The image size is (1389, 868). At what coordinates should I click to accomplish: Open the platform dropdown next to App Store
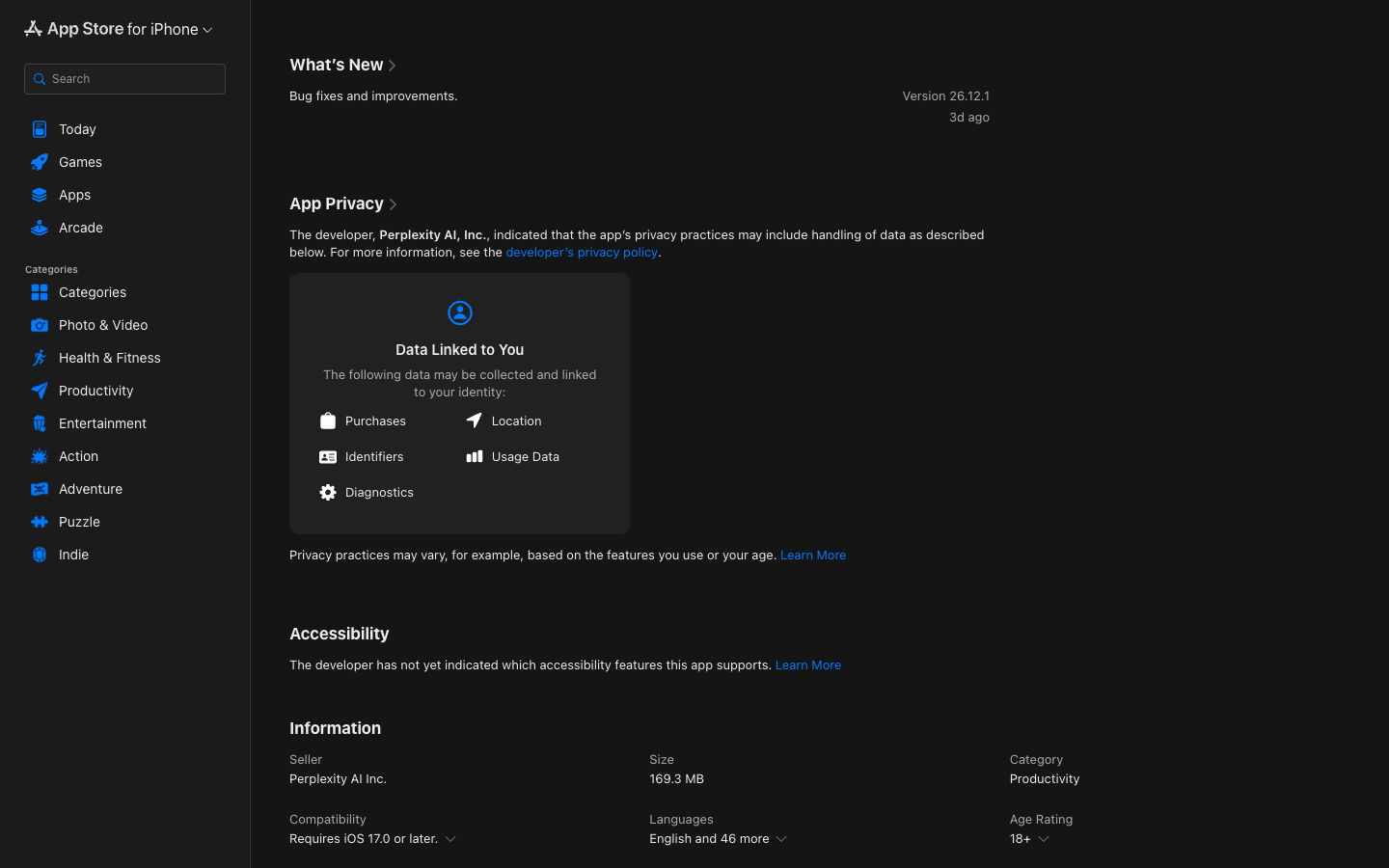(x=207, y=30)
